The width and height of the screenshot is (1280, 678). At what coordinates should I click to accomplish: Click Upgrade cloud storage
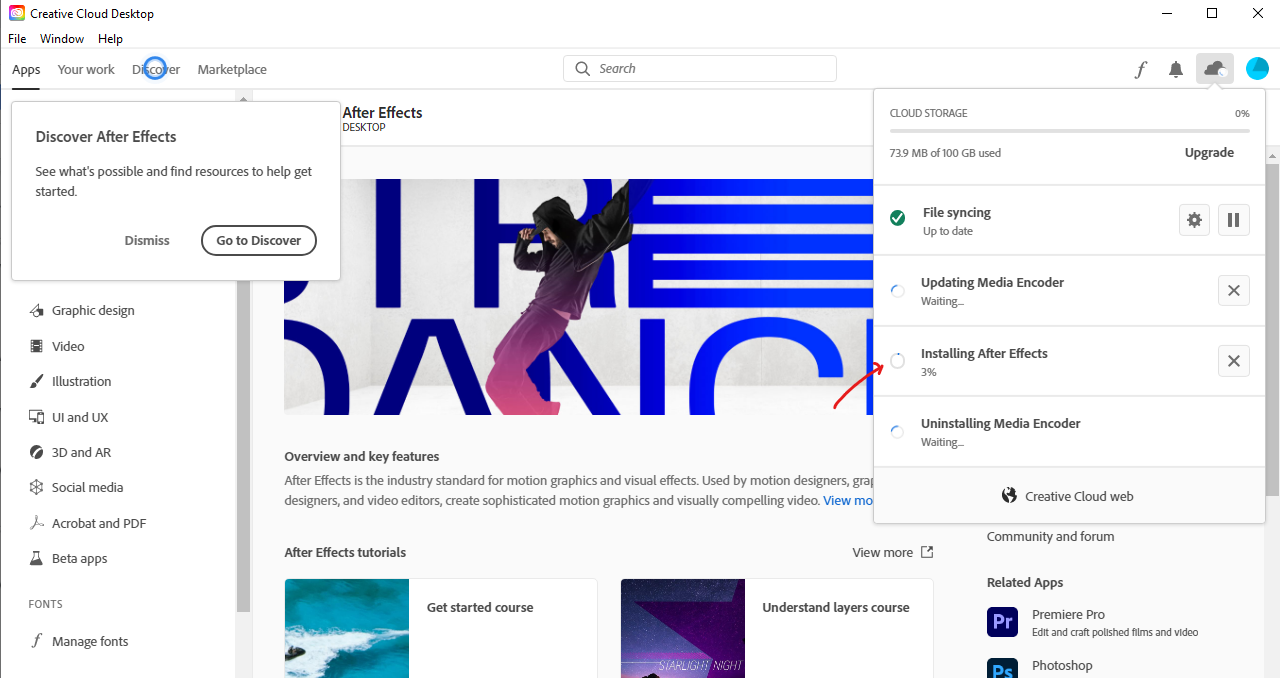point(1210,152)
